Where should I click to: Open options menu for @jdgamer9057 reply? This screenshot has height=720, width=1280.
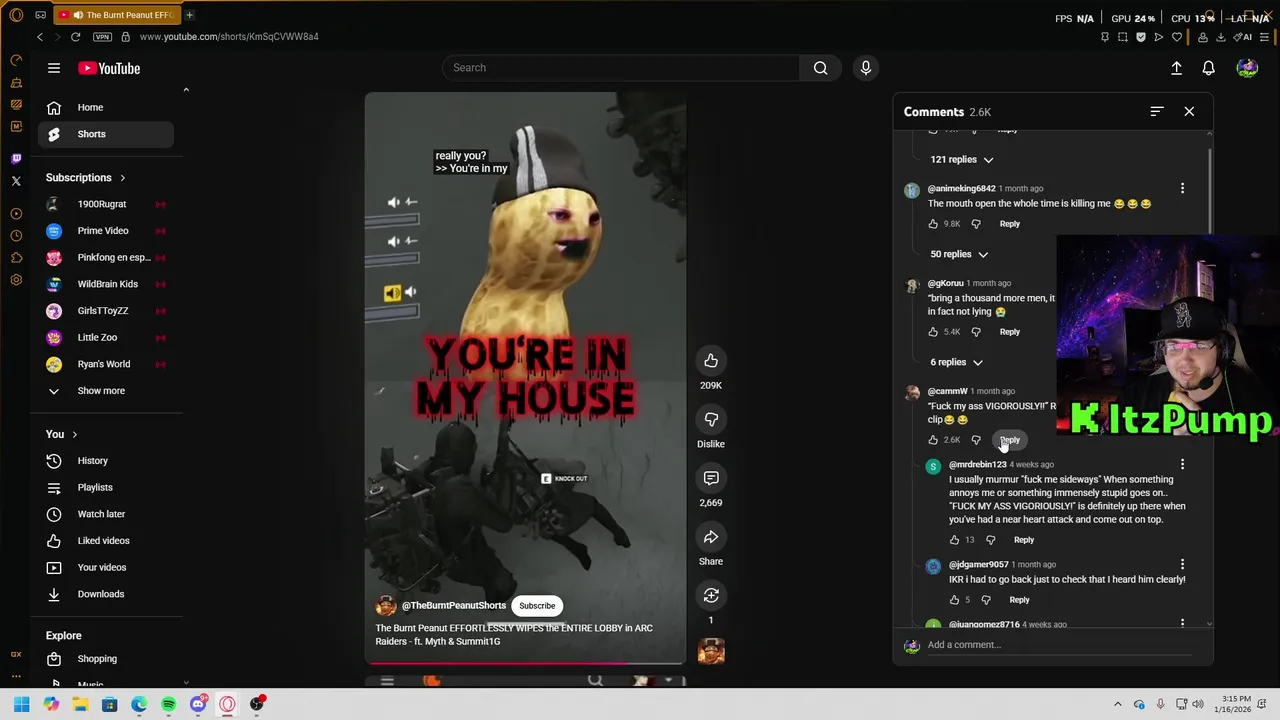(x=1182, y=565)
